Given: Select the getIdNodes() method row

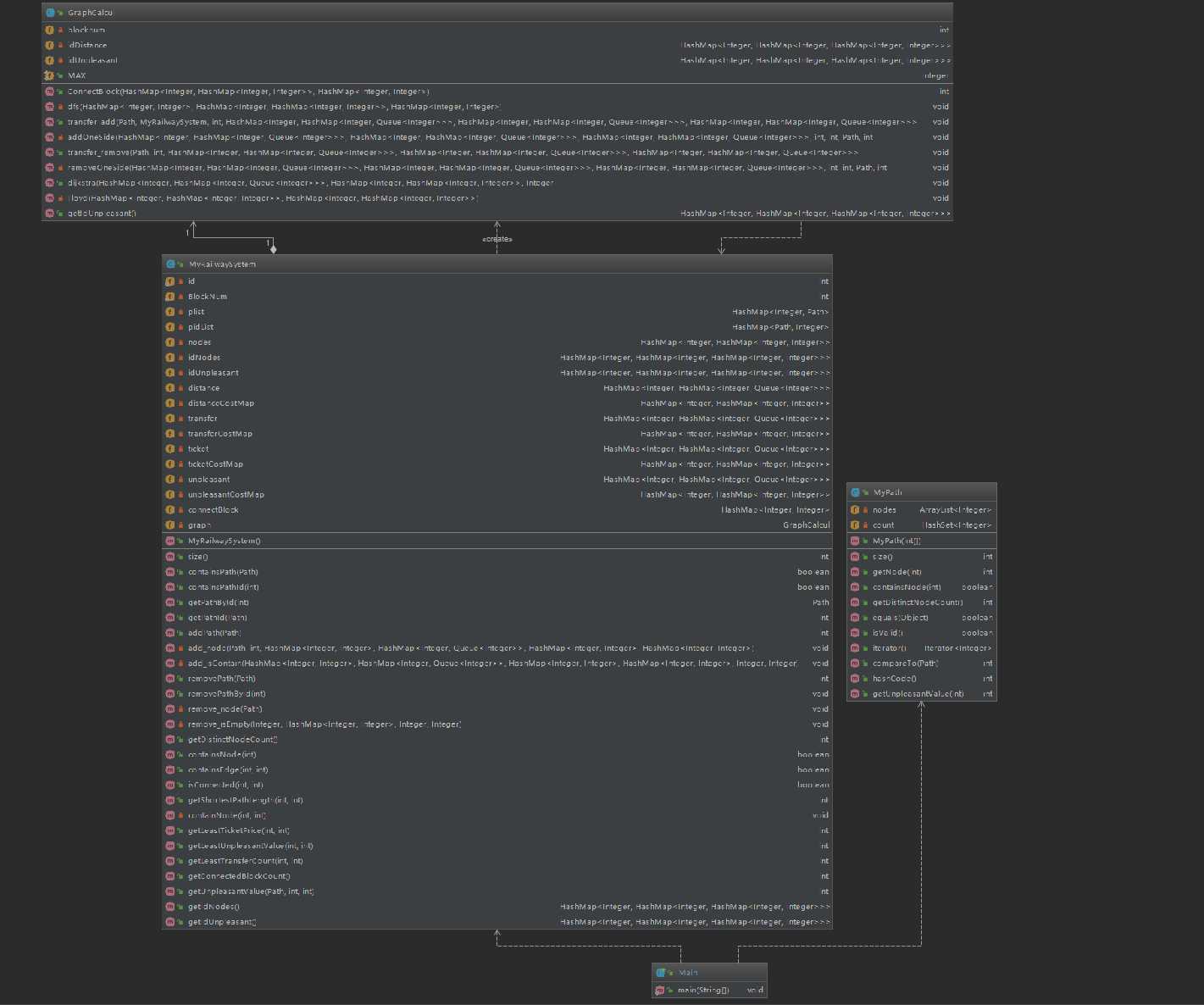Looking at the screenshot, I should point(497,907).
